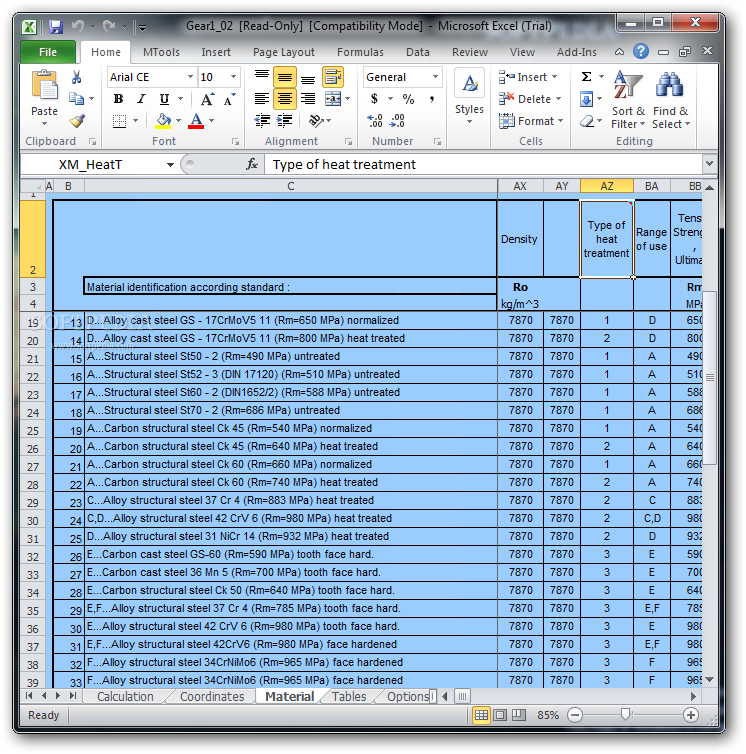Click the zoom out minus button

pyautogui.click(x=574, y=715)
